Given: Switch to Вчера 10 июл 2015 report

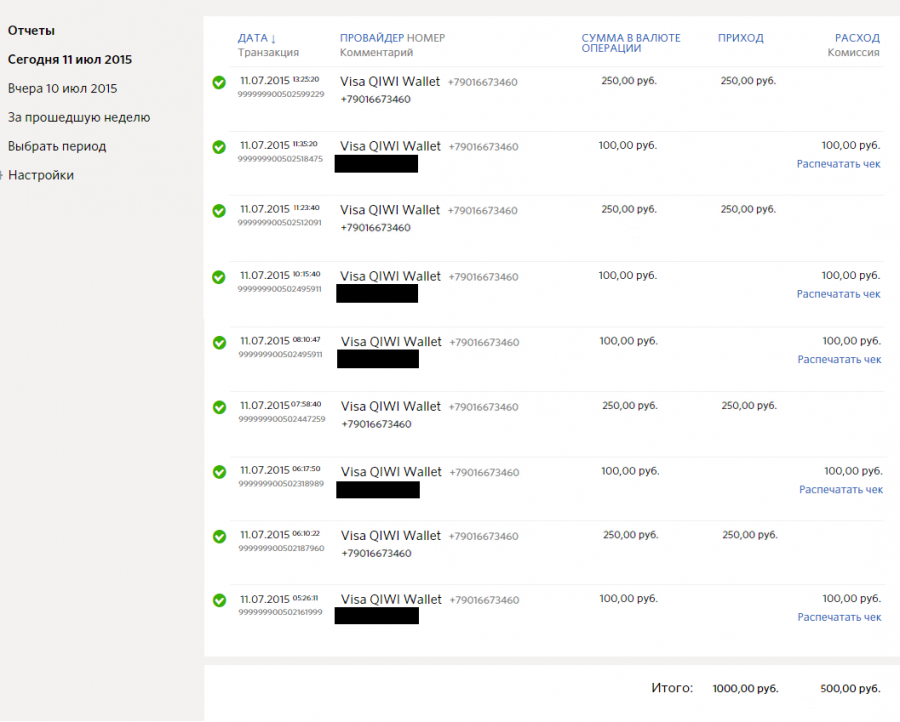Looking at the screenshot, I should (x=62, y=88).
